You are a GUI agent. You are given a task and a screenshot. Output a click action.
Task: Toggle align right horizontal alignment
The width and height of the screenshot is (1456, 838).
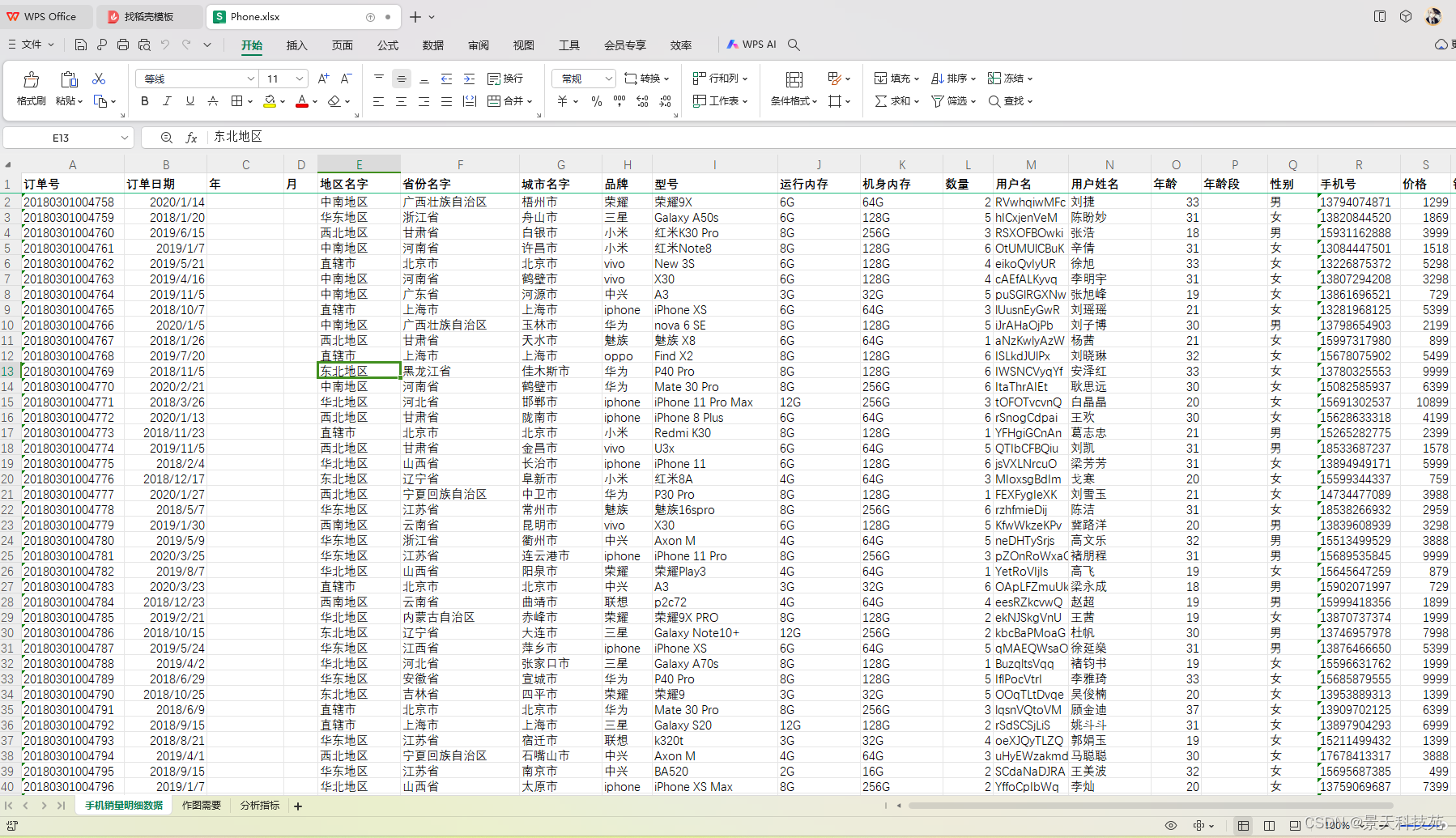click(x=424, y=101)
